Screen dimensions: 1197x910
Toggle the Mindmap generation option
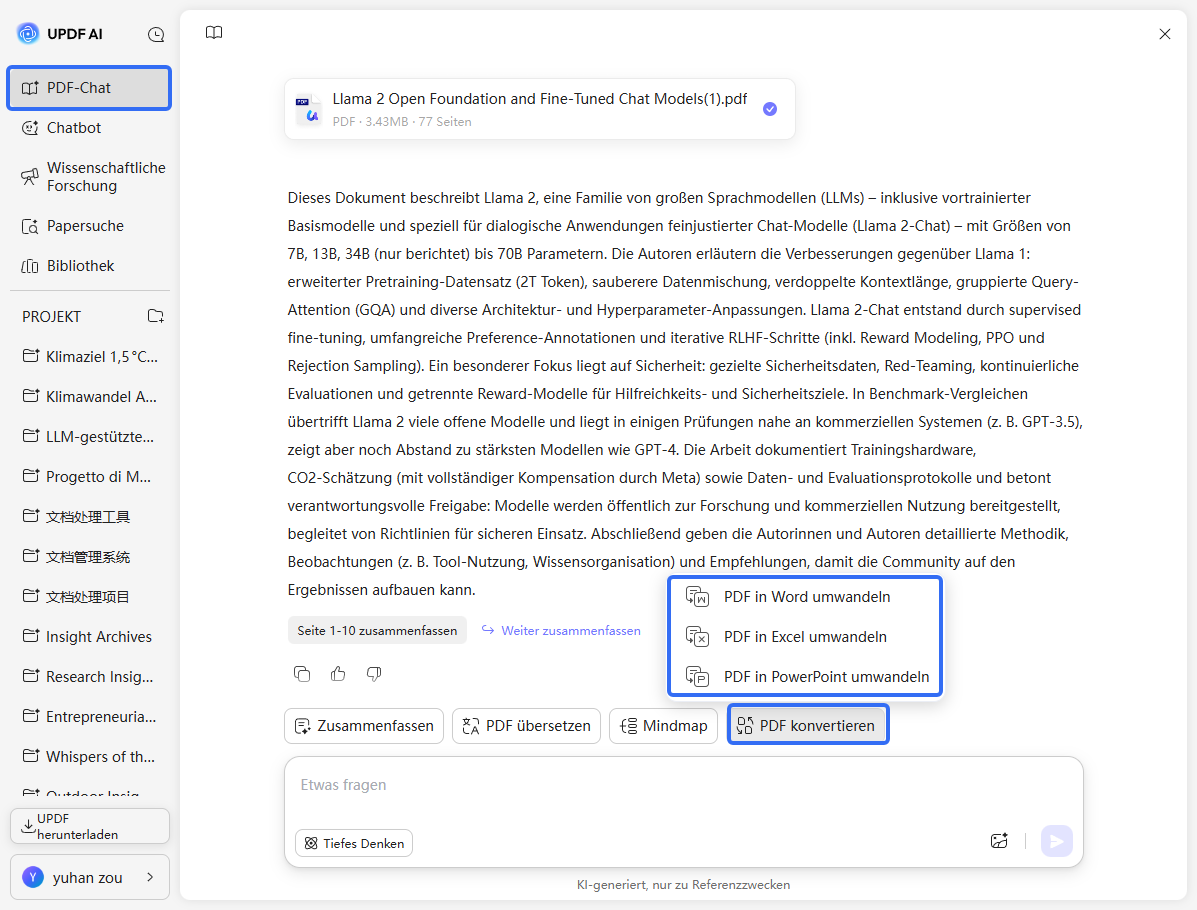663,725
